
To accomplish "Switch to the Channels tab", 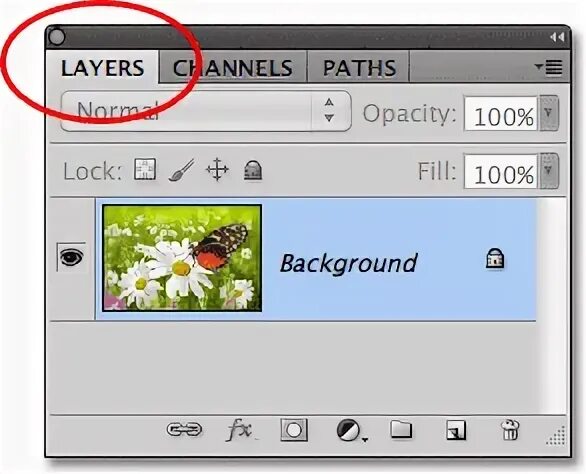I will 232,67.
